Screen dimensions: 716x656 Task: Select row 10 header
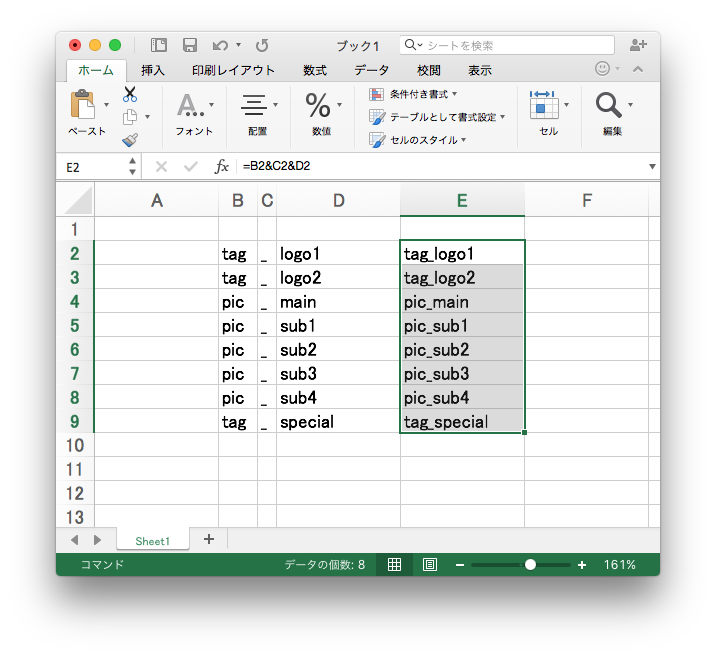pos(75,445)
